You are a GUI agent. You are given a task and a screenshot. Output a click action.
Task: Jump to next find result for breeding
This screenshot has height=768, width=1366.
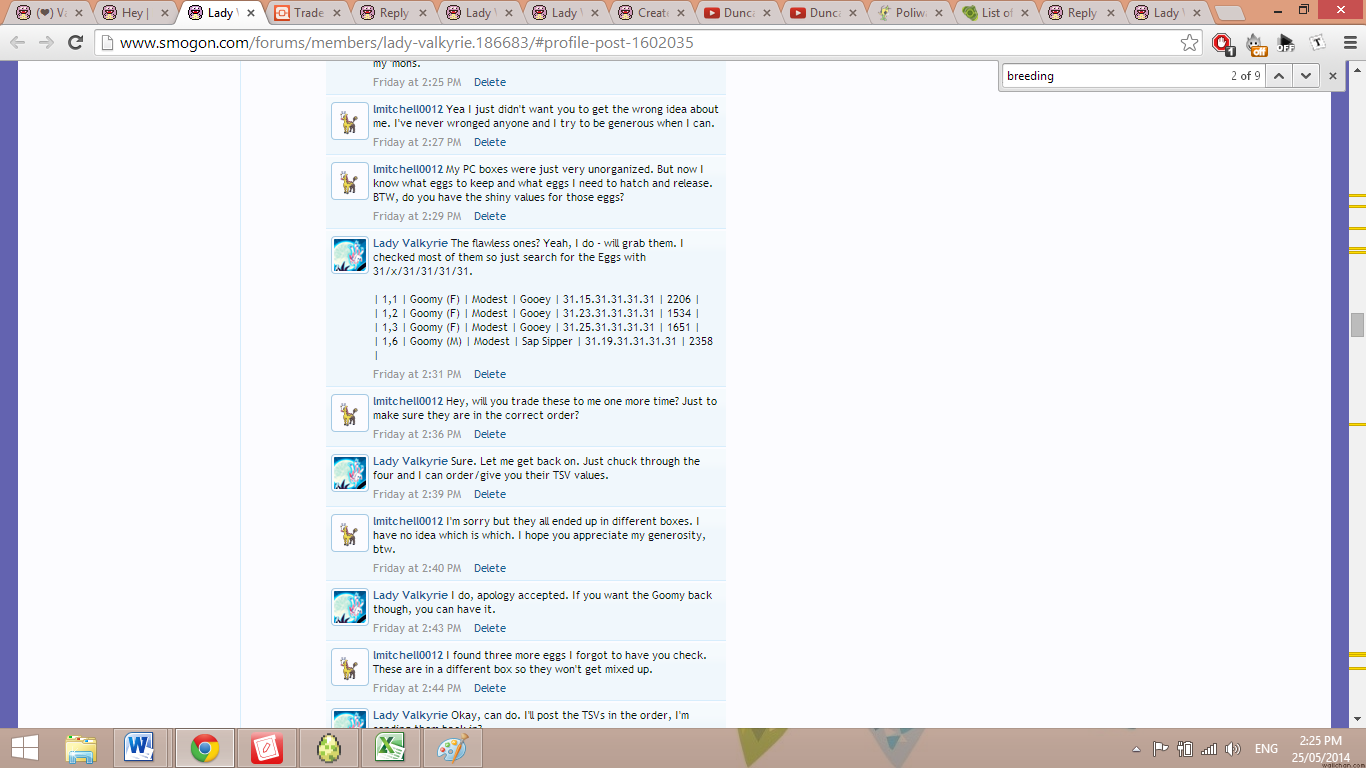click(1306, 76)
